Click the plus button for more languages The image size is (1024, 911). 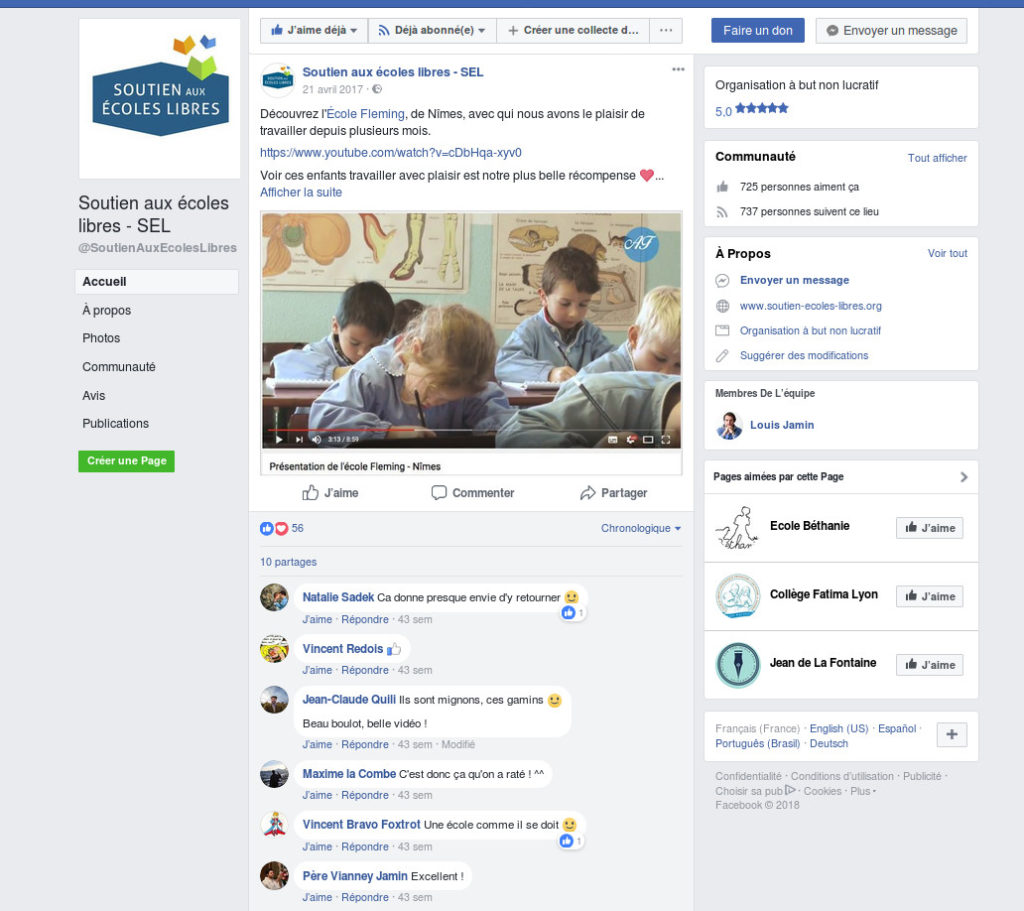click(x=952, y=735)
